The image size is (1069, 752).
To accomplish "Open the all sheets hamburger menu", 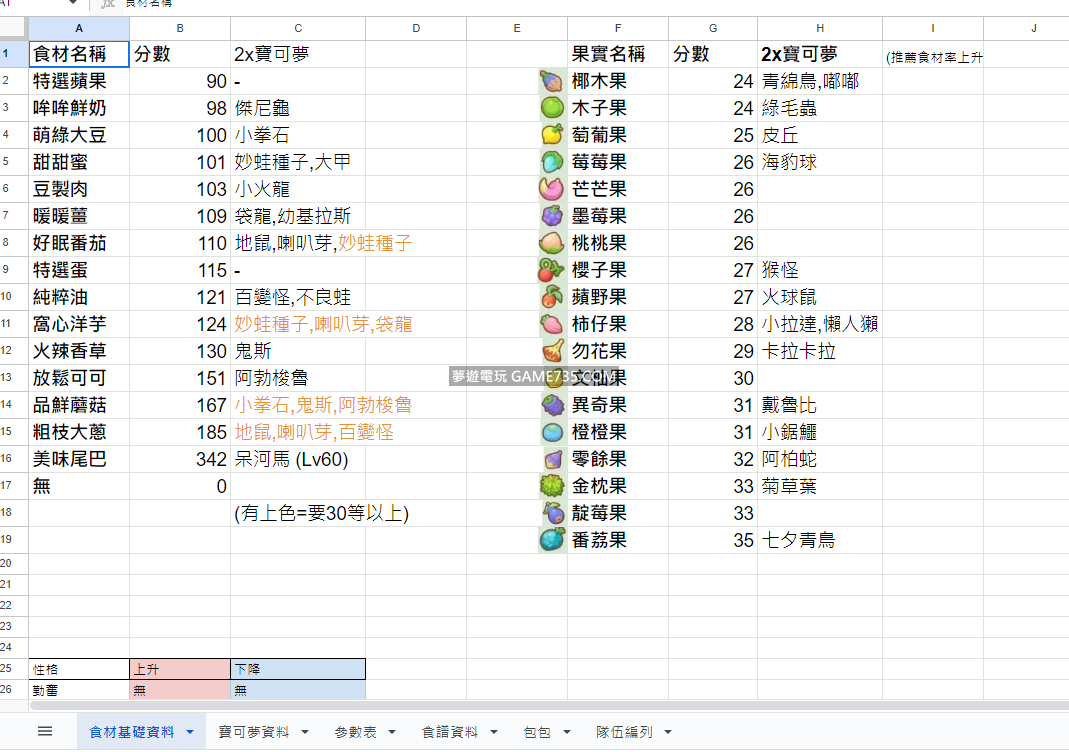I will [x=45, y=731].
